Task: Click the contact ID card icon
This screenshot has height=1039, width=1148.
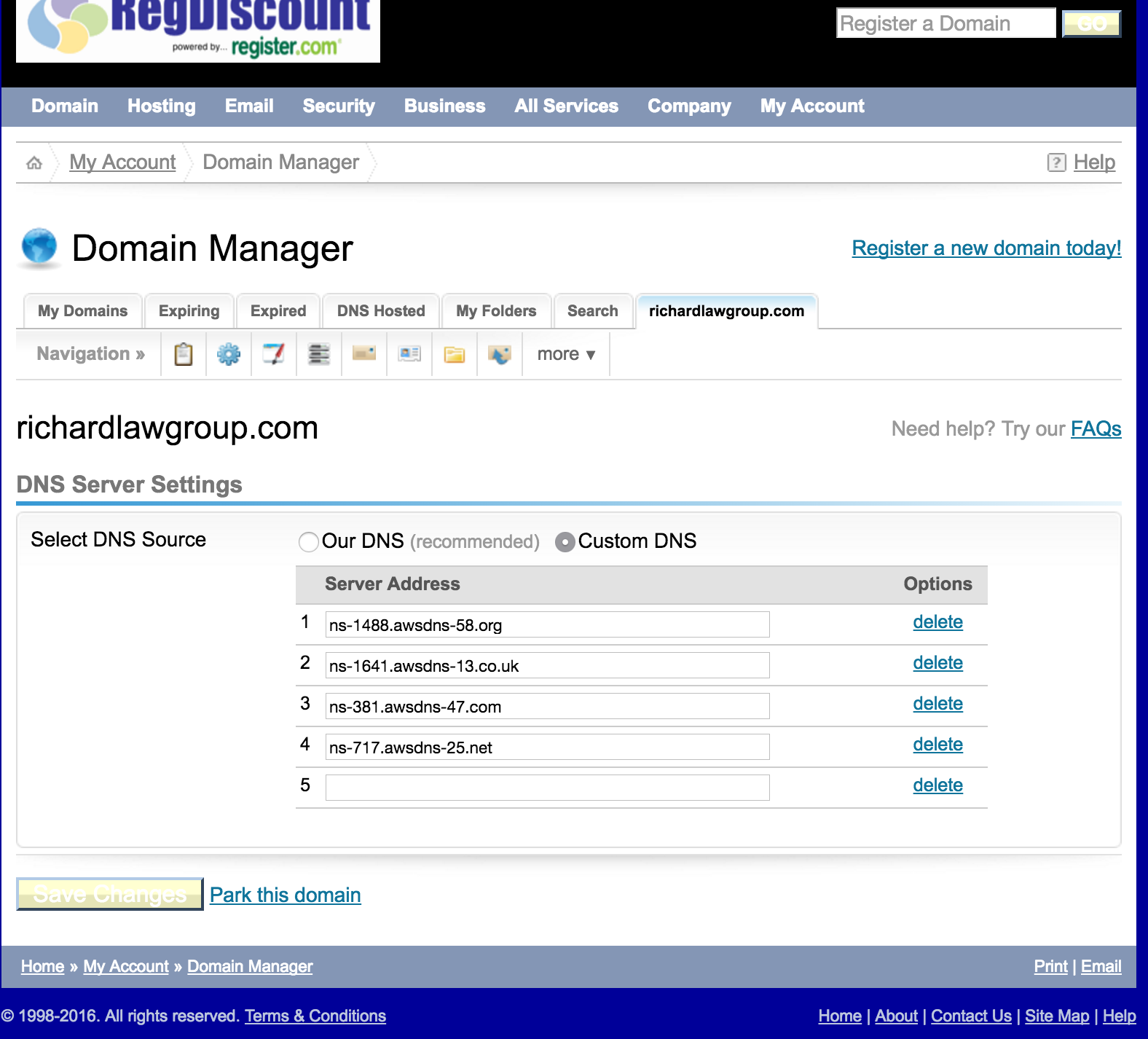Action: click(409, 354)
